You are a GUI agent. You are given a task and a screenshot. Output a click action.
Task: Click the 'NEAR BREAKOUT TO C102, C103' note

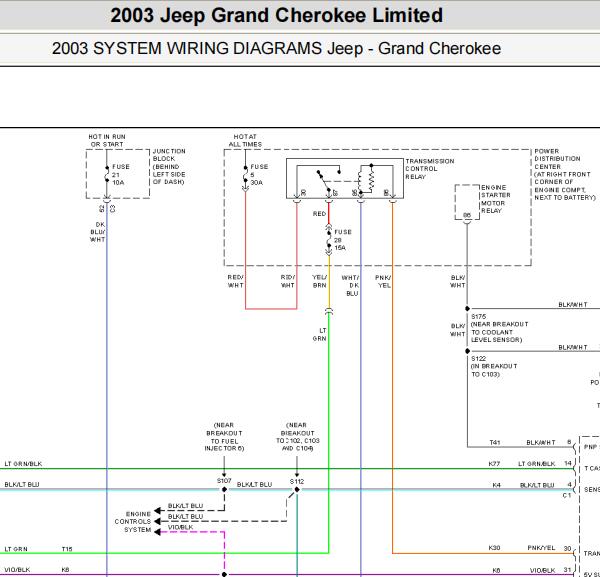click(297, 437)
